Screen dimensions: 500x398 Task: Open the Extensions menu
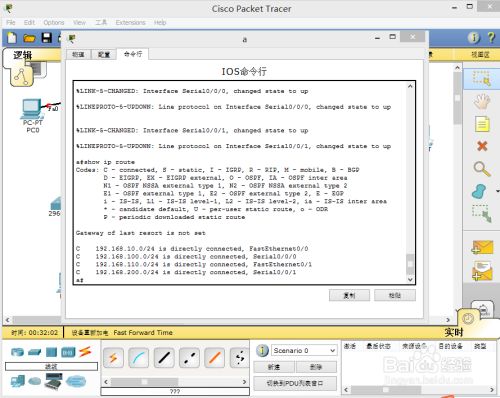coord(130,22)
